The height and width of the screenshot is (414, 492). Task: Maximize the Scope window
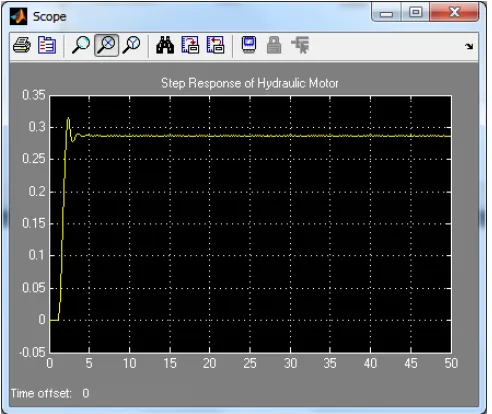[415, 13]
